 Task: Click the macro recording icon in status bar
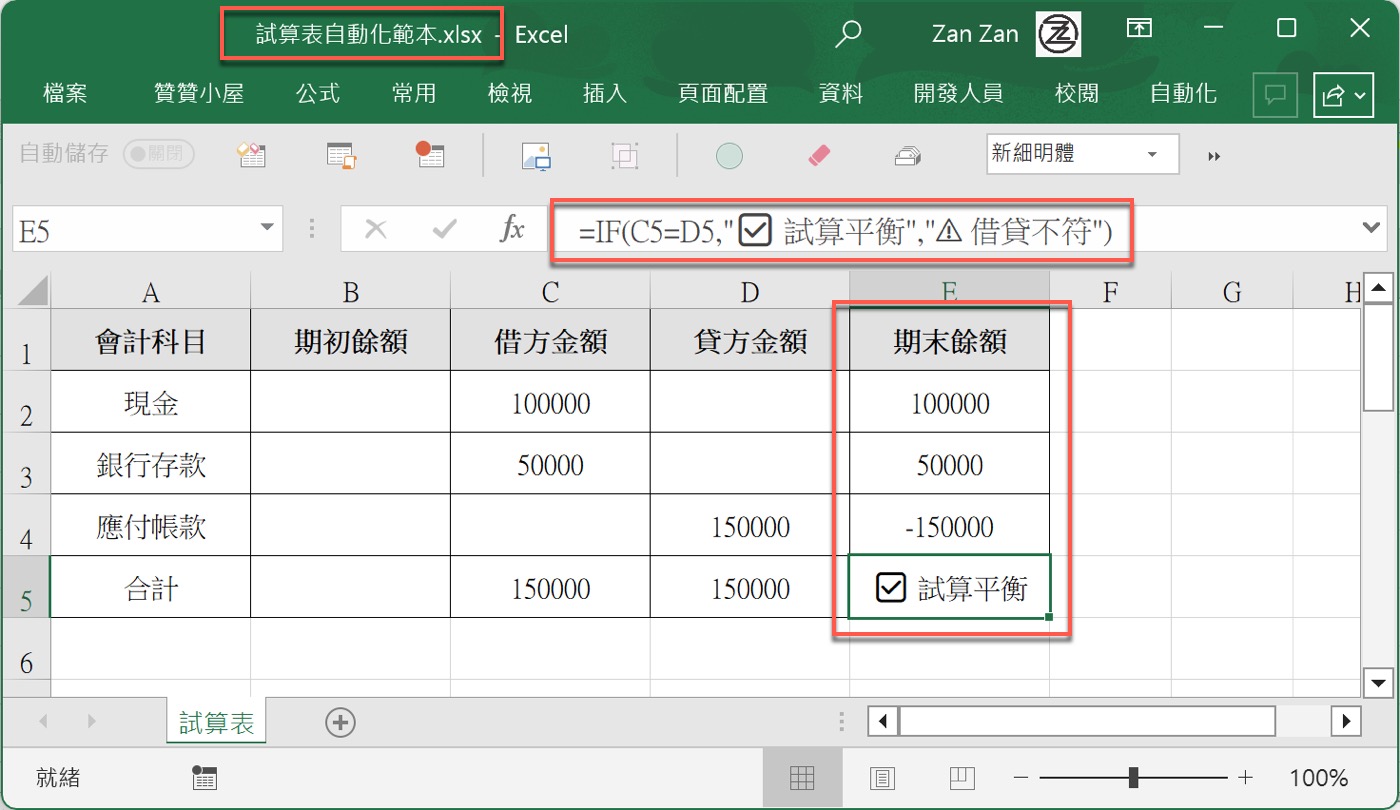[x=204, y=778]
